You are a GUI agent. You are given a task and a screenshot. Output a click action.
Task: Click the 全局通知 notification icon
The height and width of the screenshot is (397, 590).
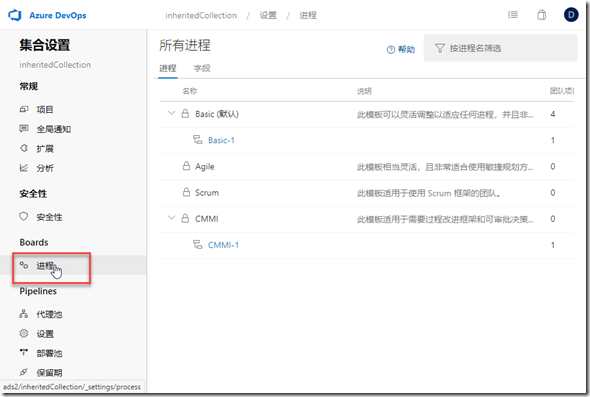pyautogui.click(x=24, y=129)
